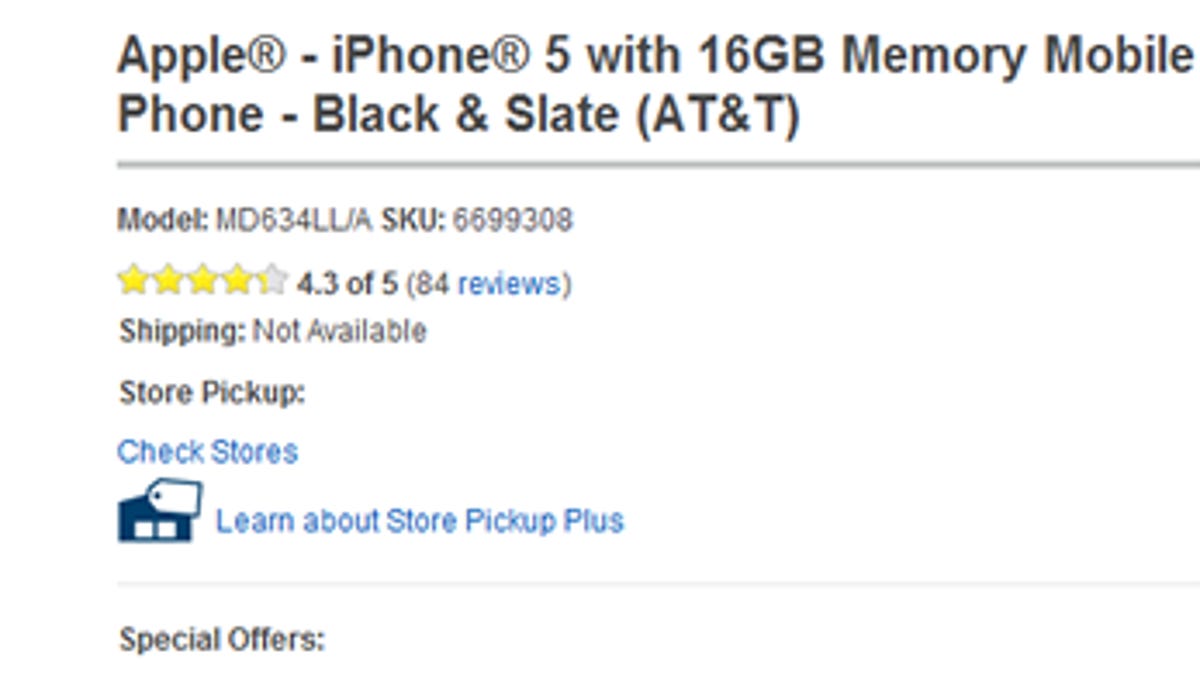Click the first yellow rating star

coord(133,281)
